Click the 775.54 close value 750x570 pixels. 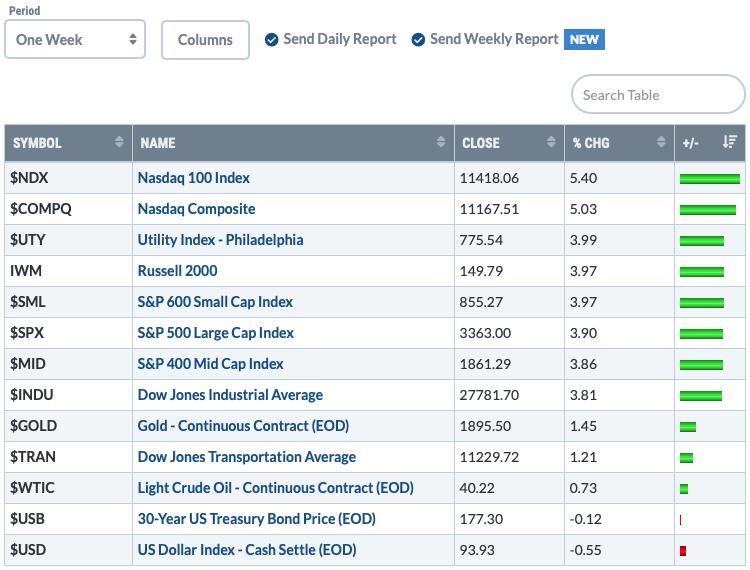tap(481, 240)
